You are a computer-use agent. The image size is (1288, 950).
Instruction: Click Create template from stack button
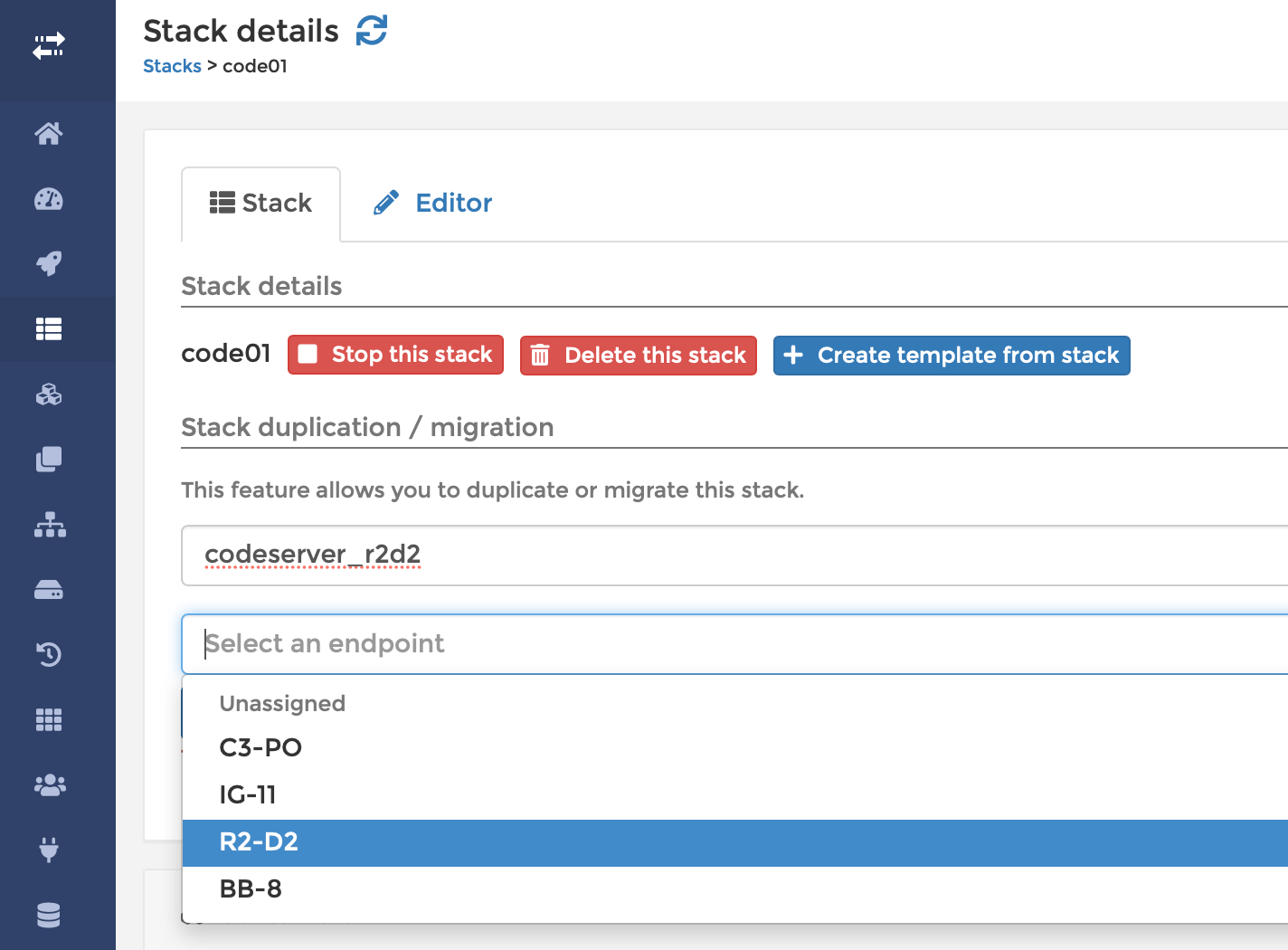952,355
